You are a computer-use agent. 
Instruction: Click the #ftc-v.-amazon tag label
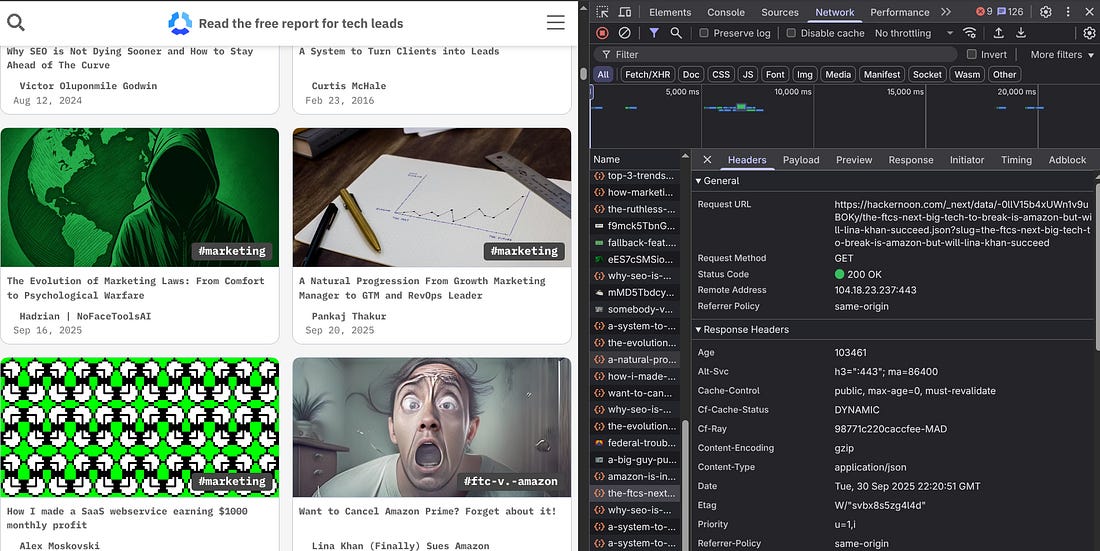511,481
